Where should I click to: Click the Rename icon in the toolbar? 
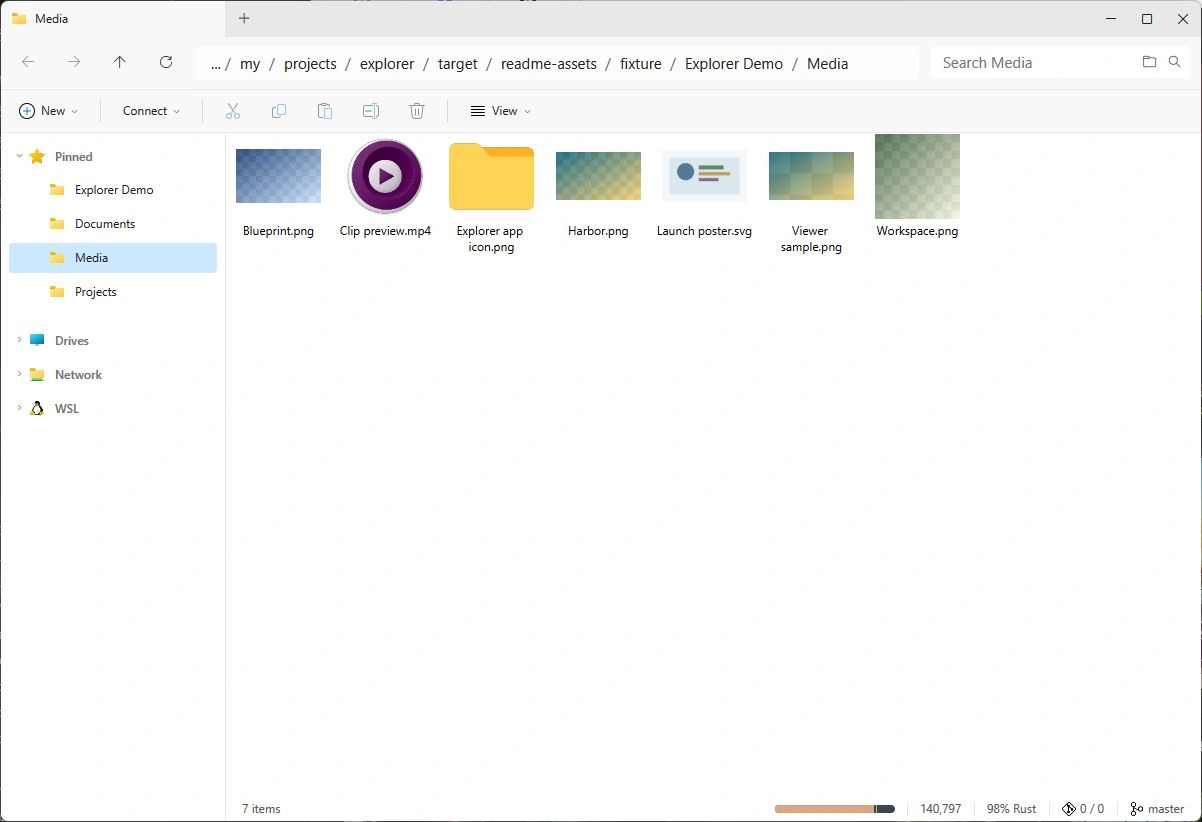pyautogui.click(x=371, y=111)
